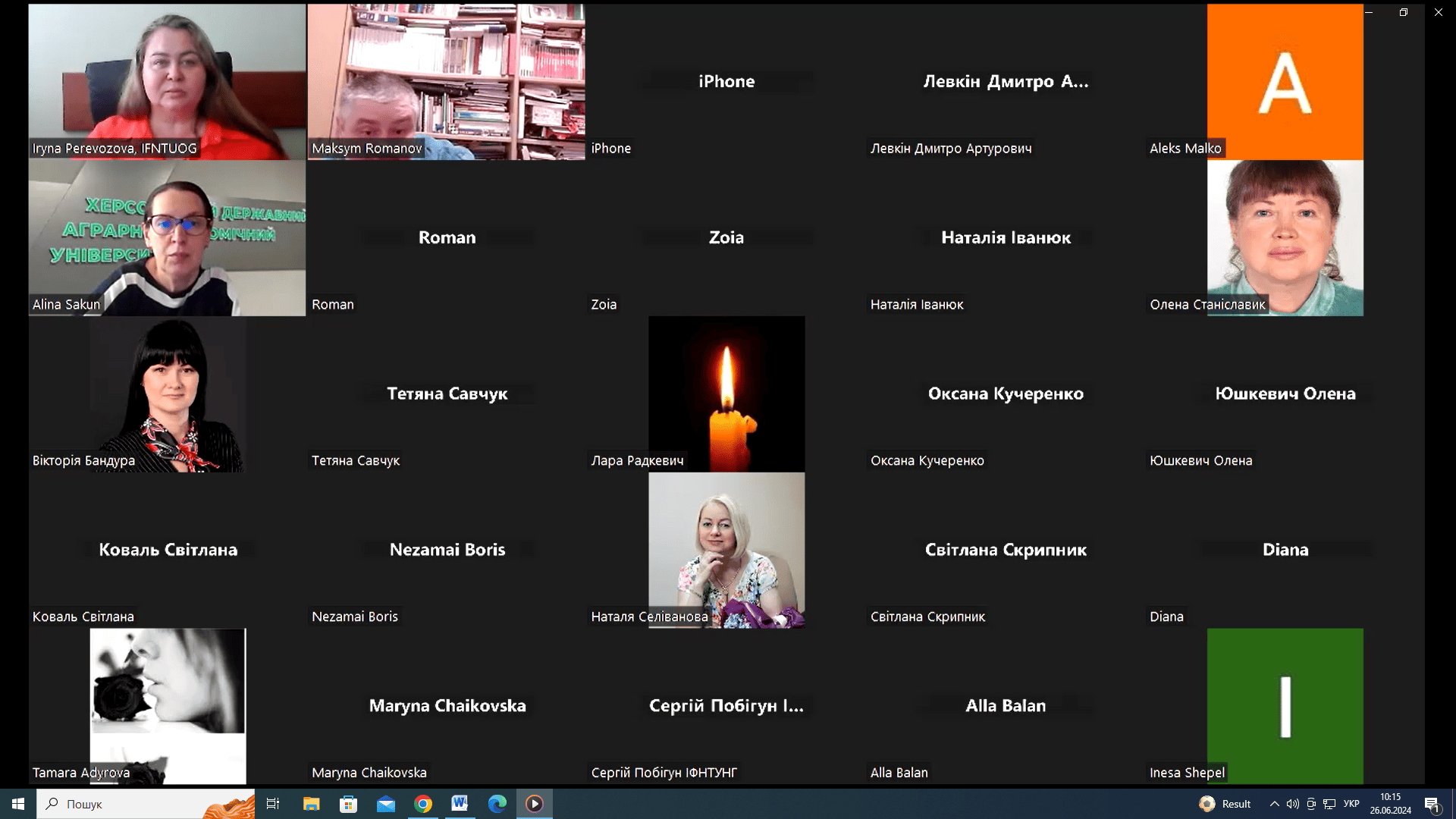The width and height of the screenshot is (1456, 819).
Task: Expand the hidden system tray icons
Action: point(1274,804)
